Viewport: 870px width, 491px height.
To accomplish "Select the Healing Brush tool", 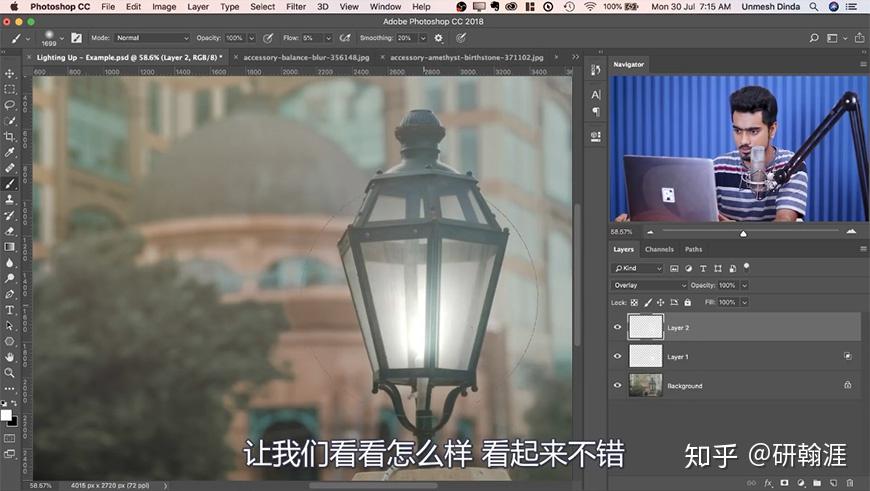I will (x=9, y=168).
